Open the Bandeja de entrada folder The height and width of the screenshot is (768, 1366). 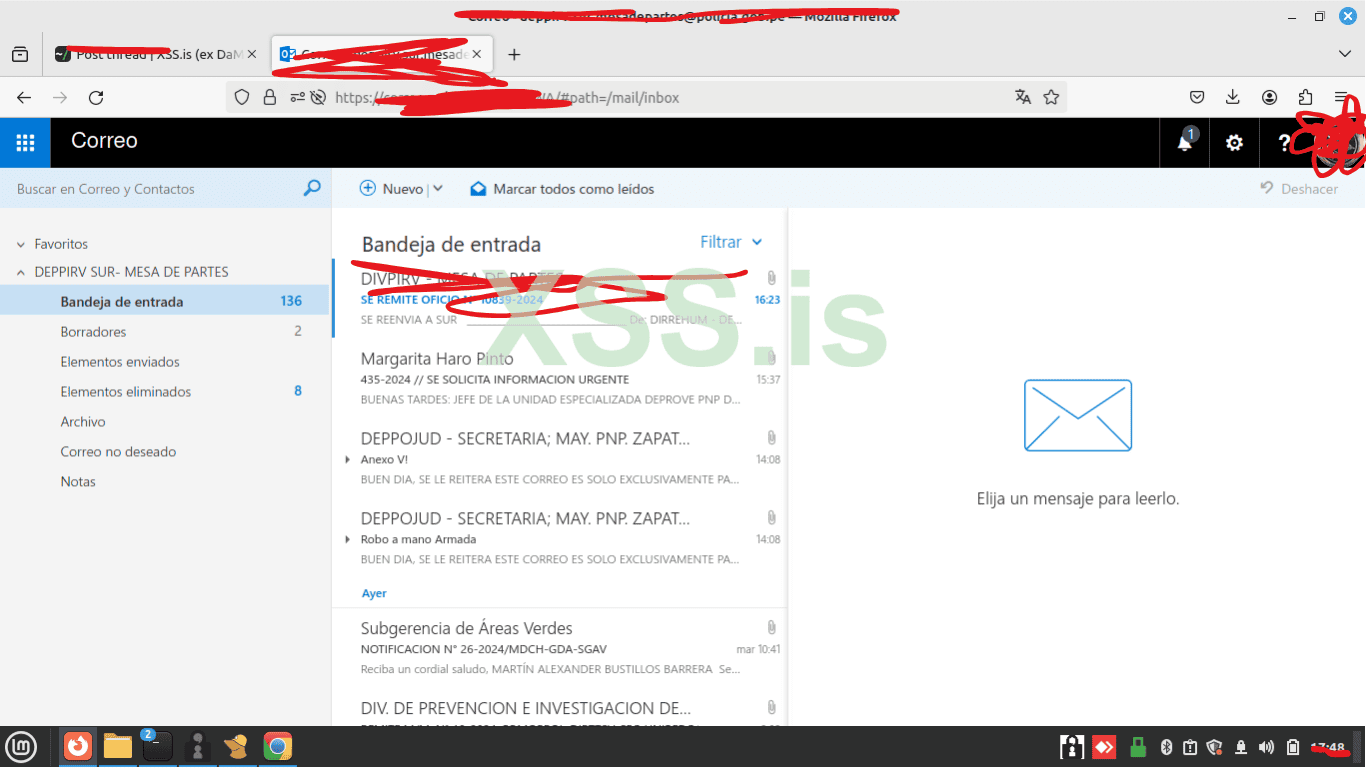click(x=164, y=301)
